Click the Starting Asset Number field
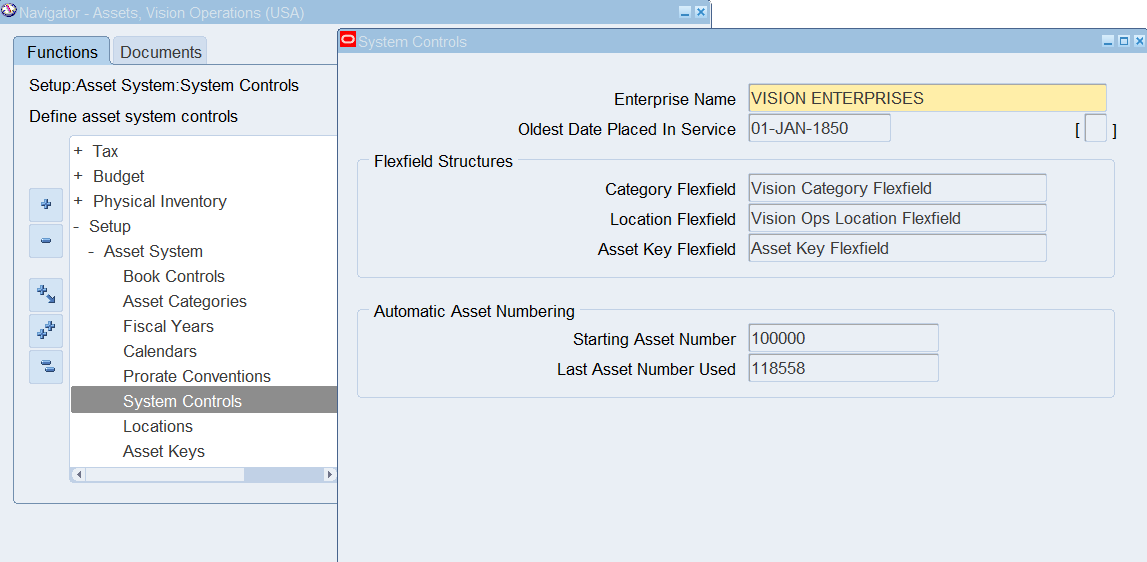Viewport: 1147px width, 562px height. pyautogui.click(x=843, y=338)
